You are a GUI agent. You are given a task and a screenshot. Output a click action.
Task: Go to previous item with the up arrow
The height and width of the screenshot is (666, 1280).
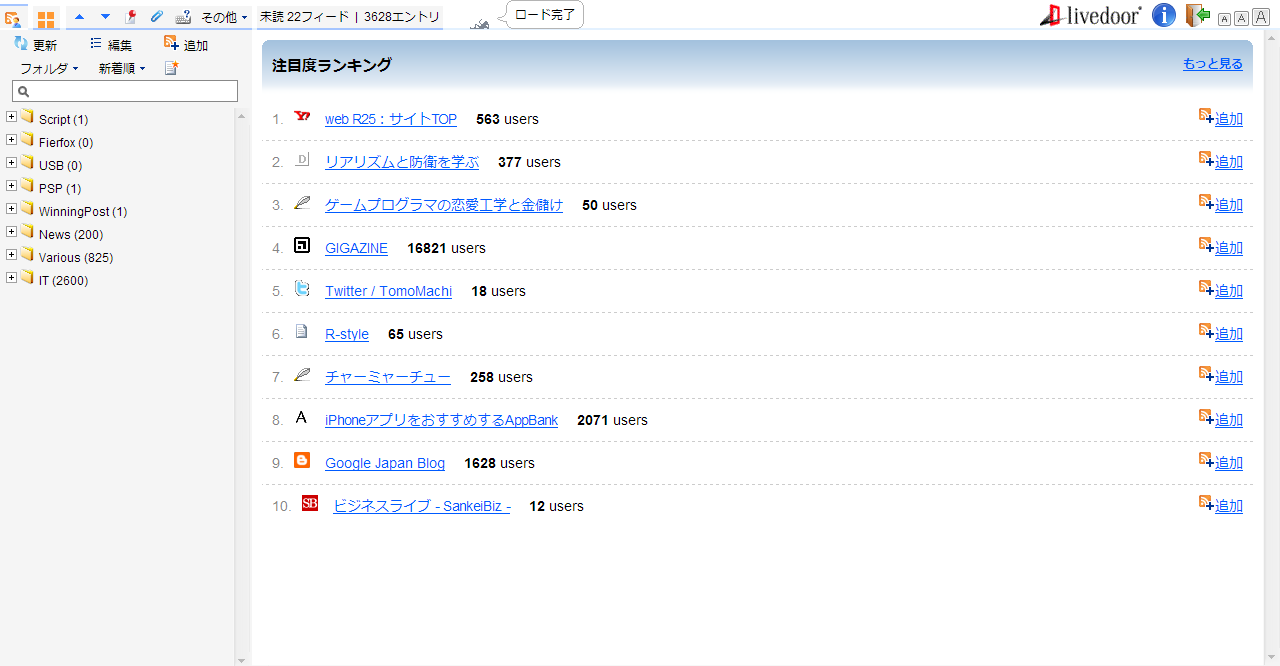click(x=80, y=17)
